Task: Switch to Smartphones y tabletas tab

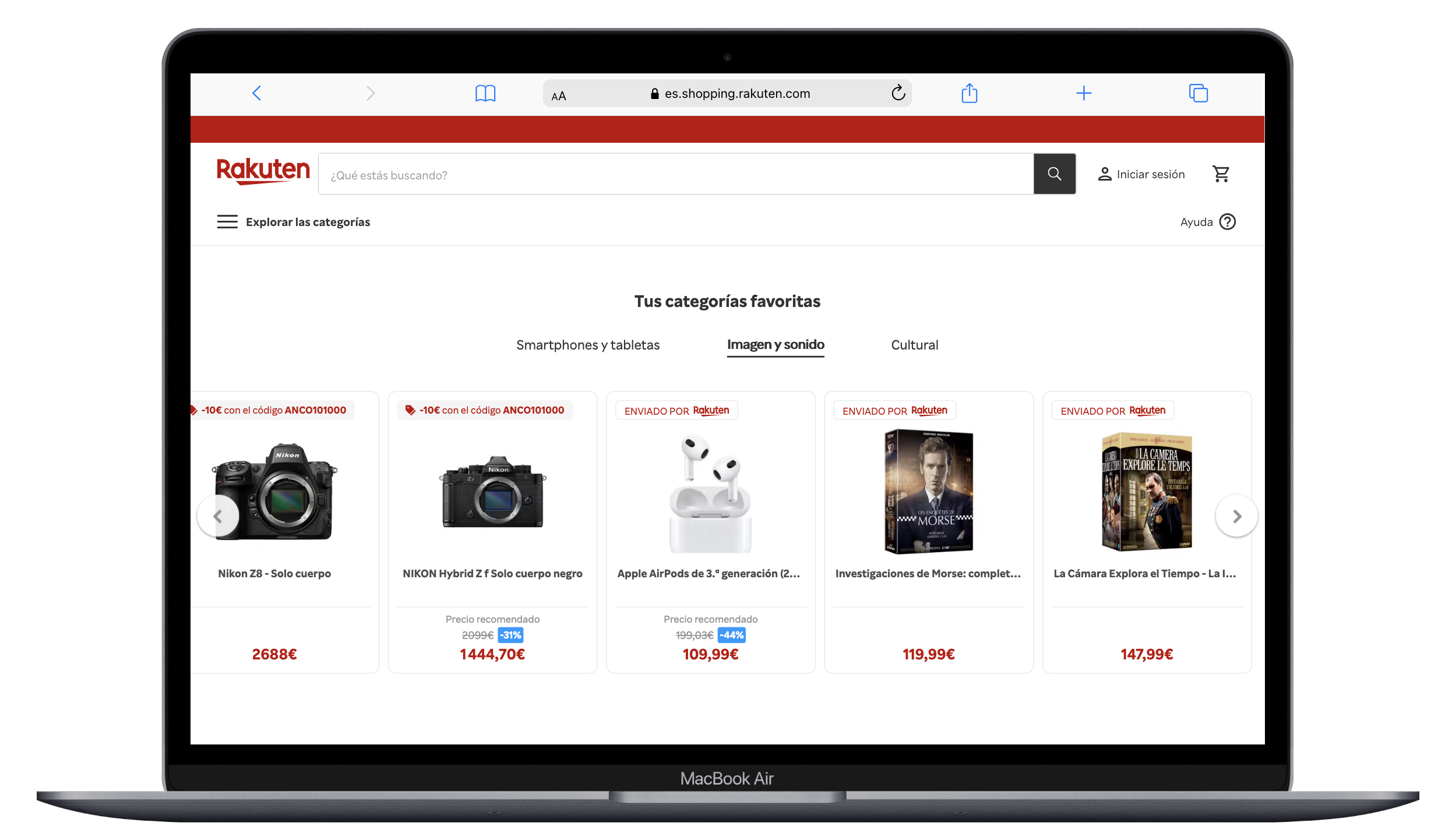Action: coord(588,345)
